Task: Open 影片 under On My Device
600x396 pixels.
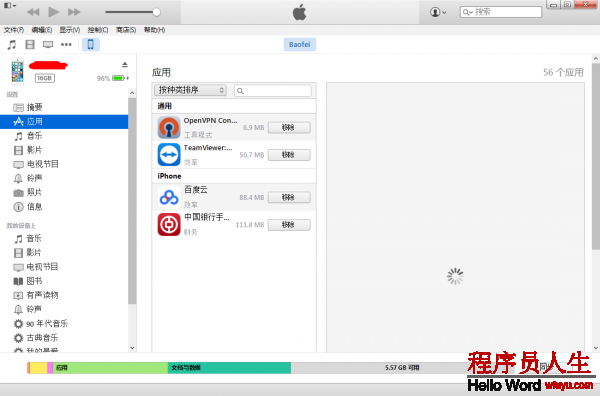Action: pyautogui.click(x=64, y=253)
